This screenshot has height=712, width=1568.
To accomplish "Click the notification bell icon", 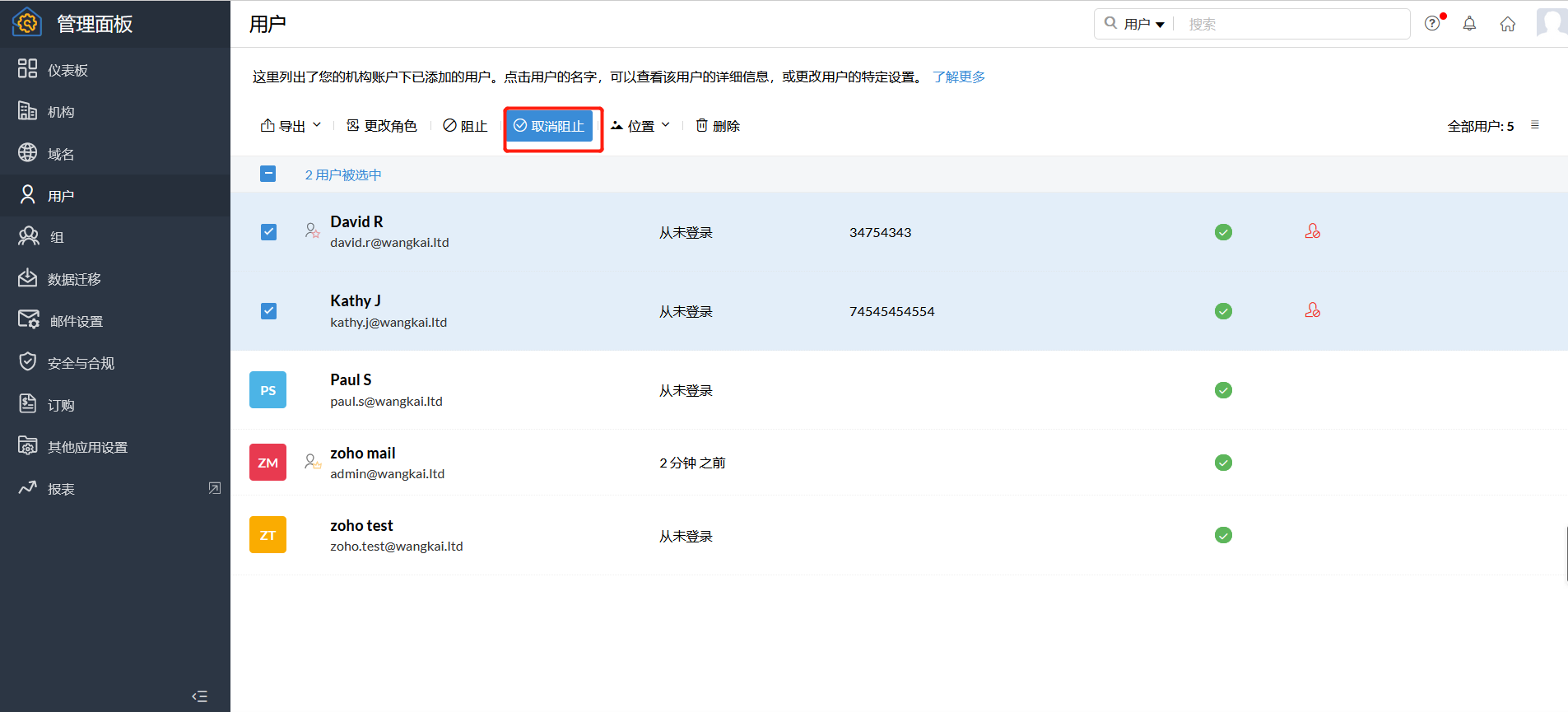I will point(1469,24).
